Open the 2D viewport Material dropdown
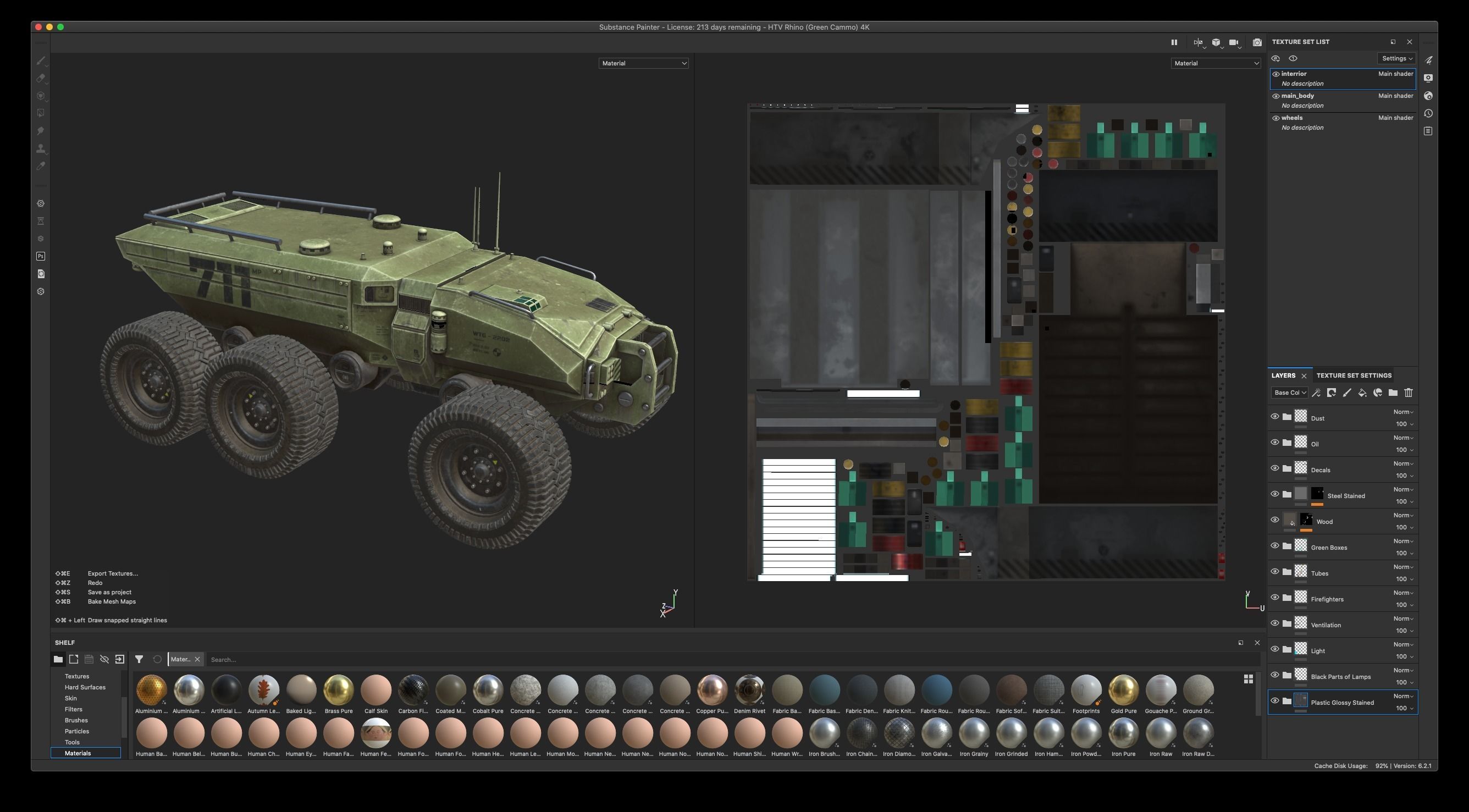The width and height of the screenshot is (1469, 812). [x=1216, y=63]
